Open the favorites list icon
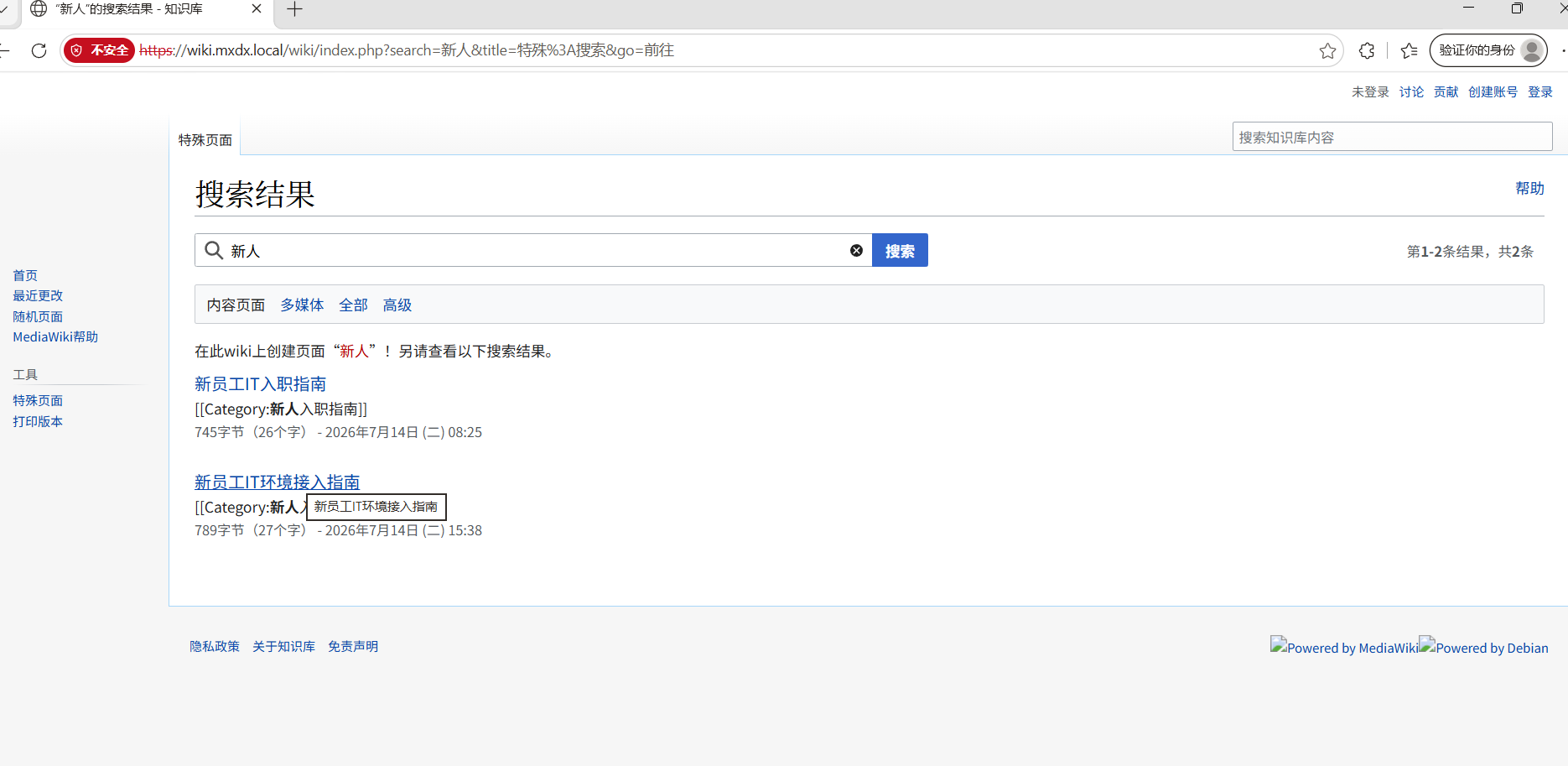This screenshot has height=766, width=1568. (1409, 50)
